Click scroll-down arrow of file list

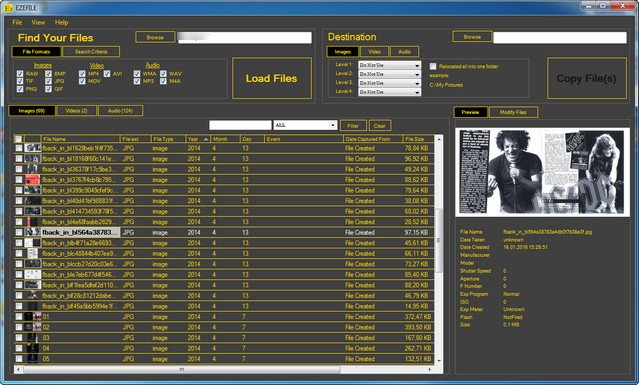pyautogui.click(x=439, y=360)
